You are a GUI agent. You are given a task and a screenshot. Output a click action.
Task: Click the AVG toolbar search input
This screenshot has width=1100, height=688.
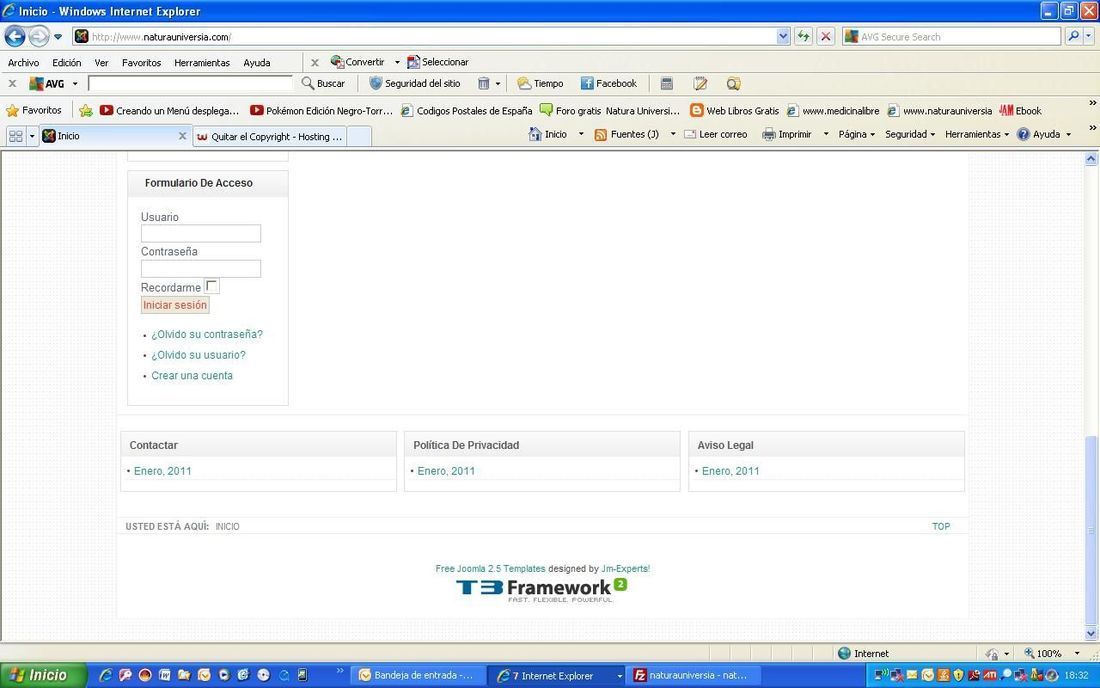pyautogui.click(x=190, y=83)
